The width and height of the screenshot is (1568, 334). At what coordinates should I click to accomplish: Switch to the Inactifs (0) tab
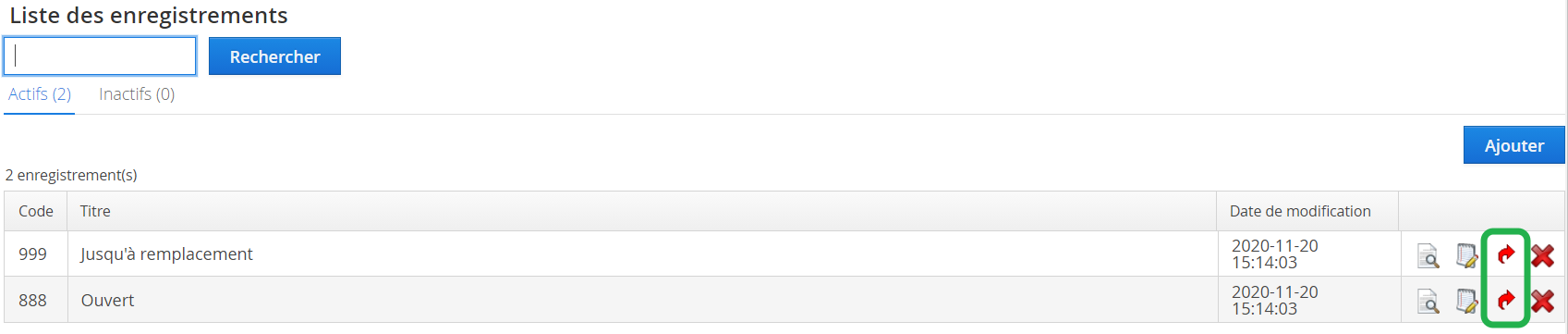click(137, 94)
